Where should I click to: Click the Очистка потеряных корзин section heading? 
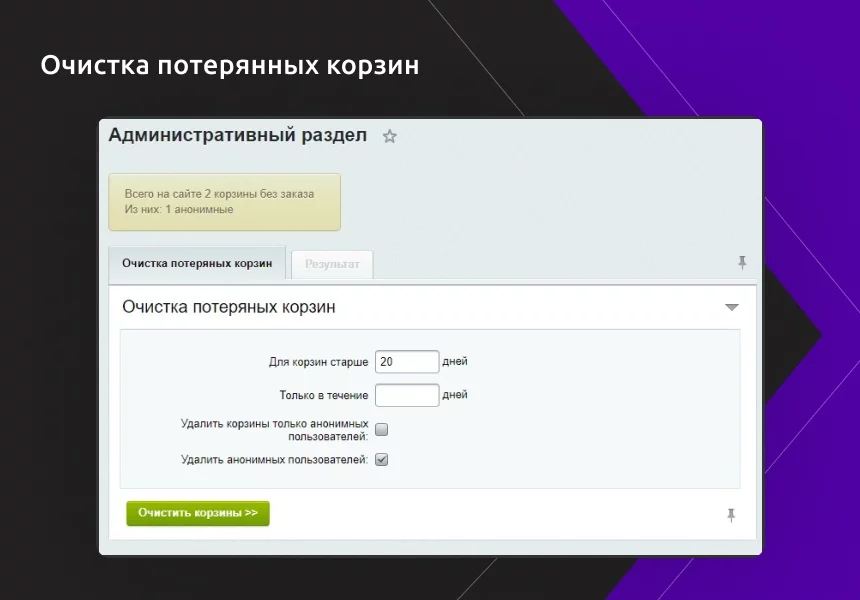[228, 307]
